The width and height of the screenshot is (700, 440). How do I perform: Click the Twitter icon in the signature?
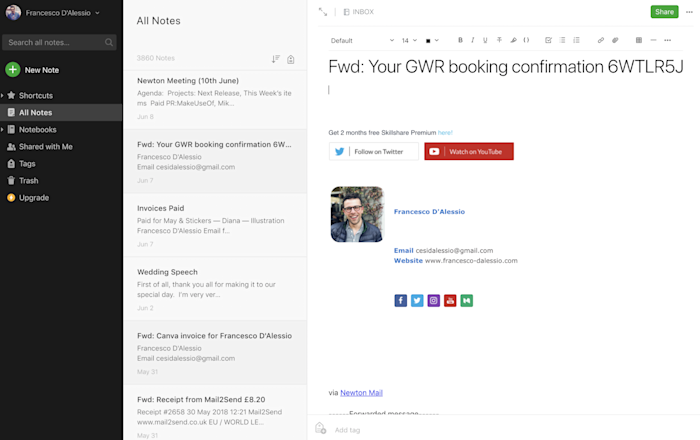click(x=417, y=301)
